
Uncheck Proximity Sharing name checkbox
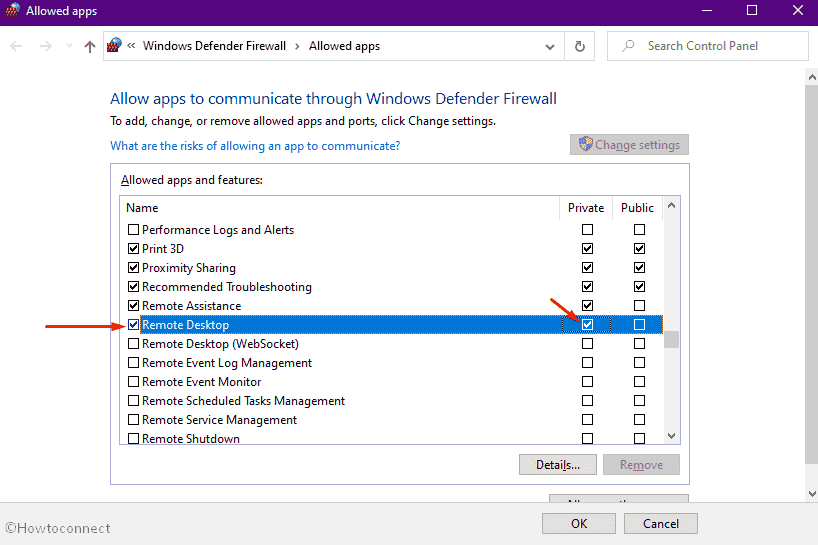[x=134, y=268]
